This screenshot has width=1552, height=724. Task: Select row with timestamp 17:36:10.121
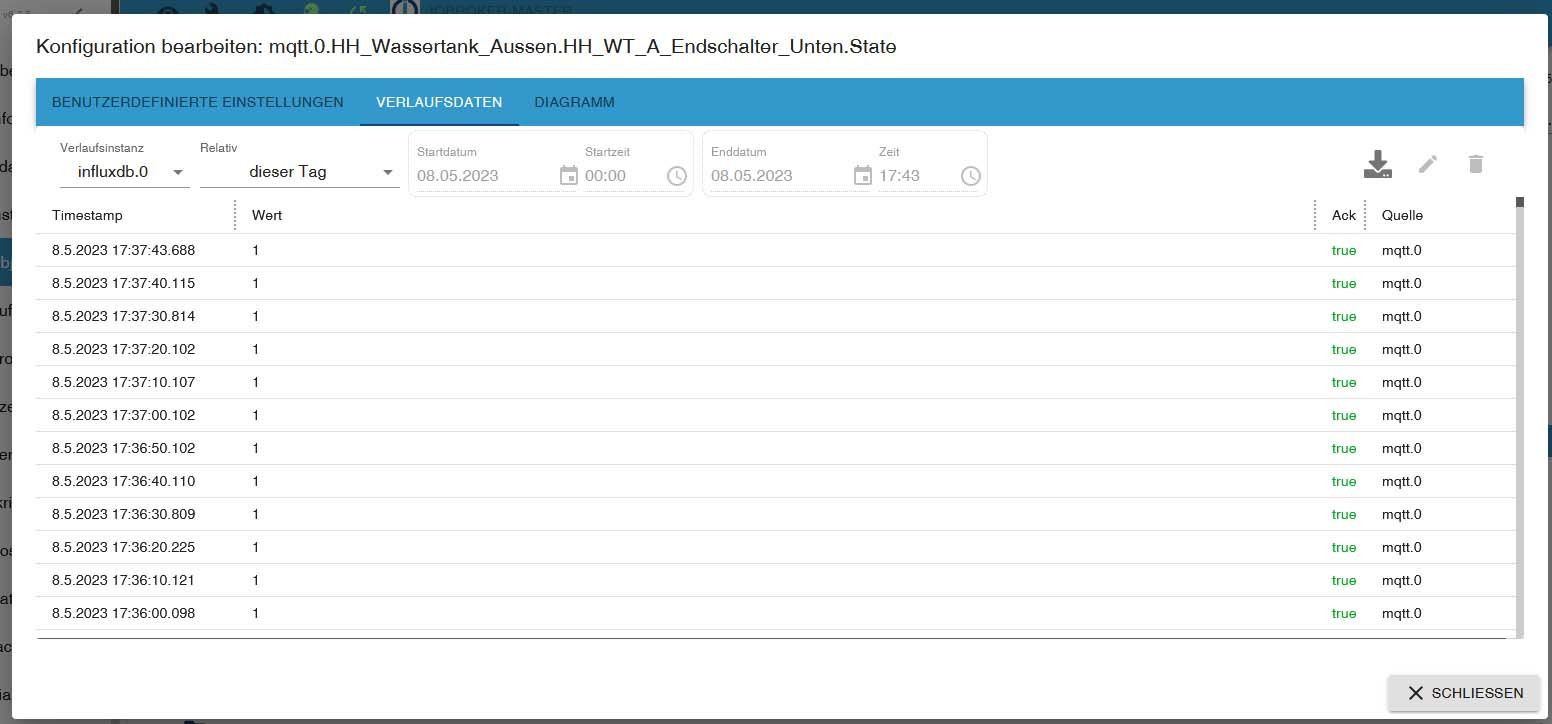pos(775,580)
